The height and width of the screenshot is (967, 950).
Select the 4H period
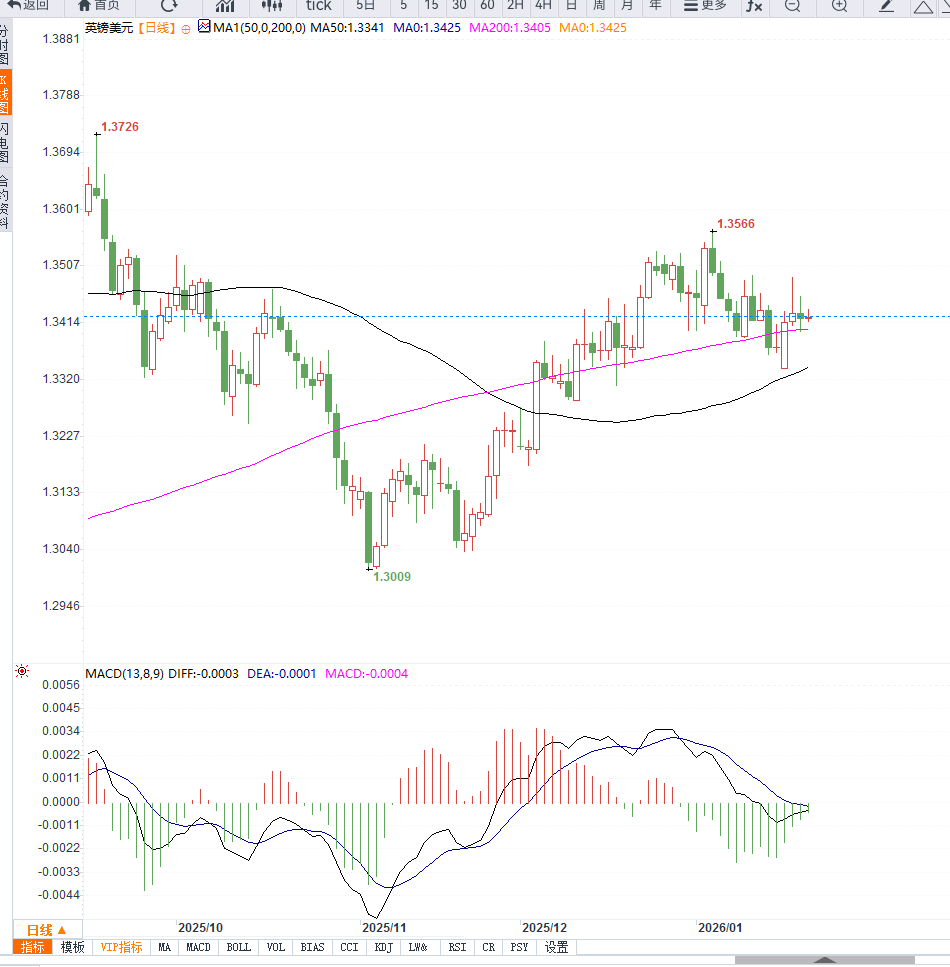coord(543,6)
